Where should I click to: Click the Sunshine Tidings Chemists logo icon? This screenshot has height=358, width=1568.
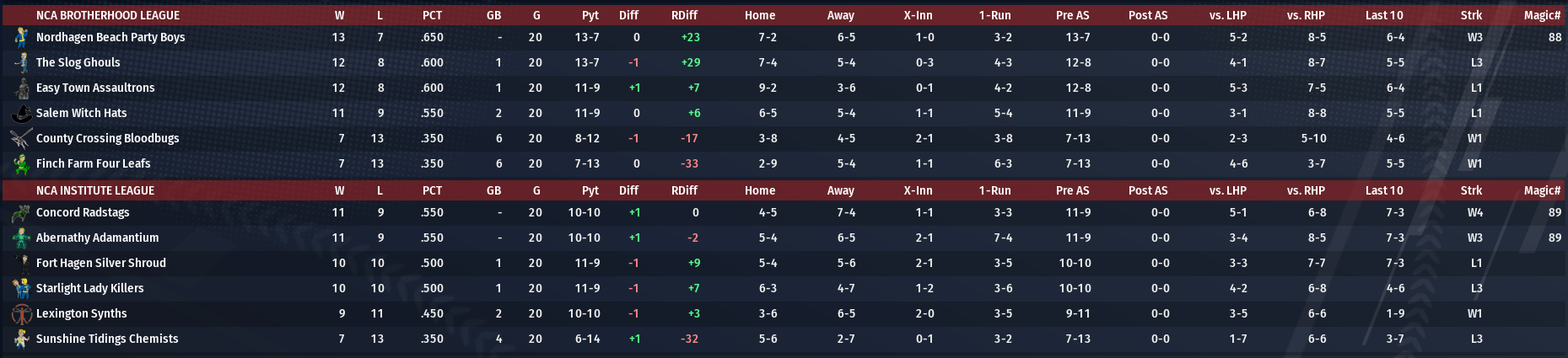pos(21,339)
